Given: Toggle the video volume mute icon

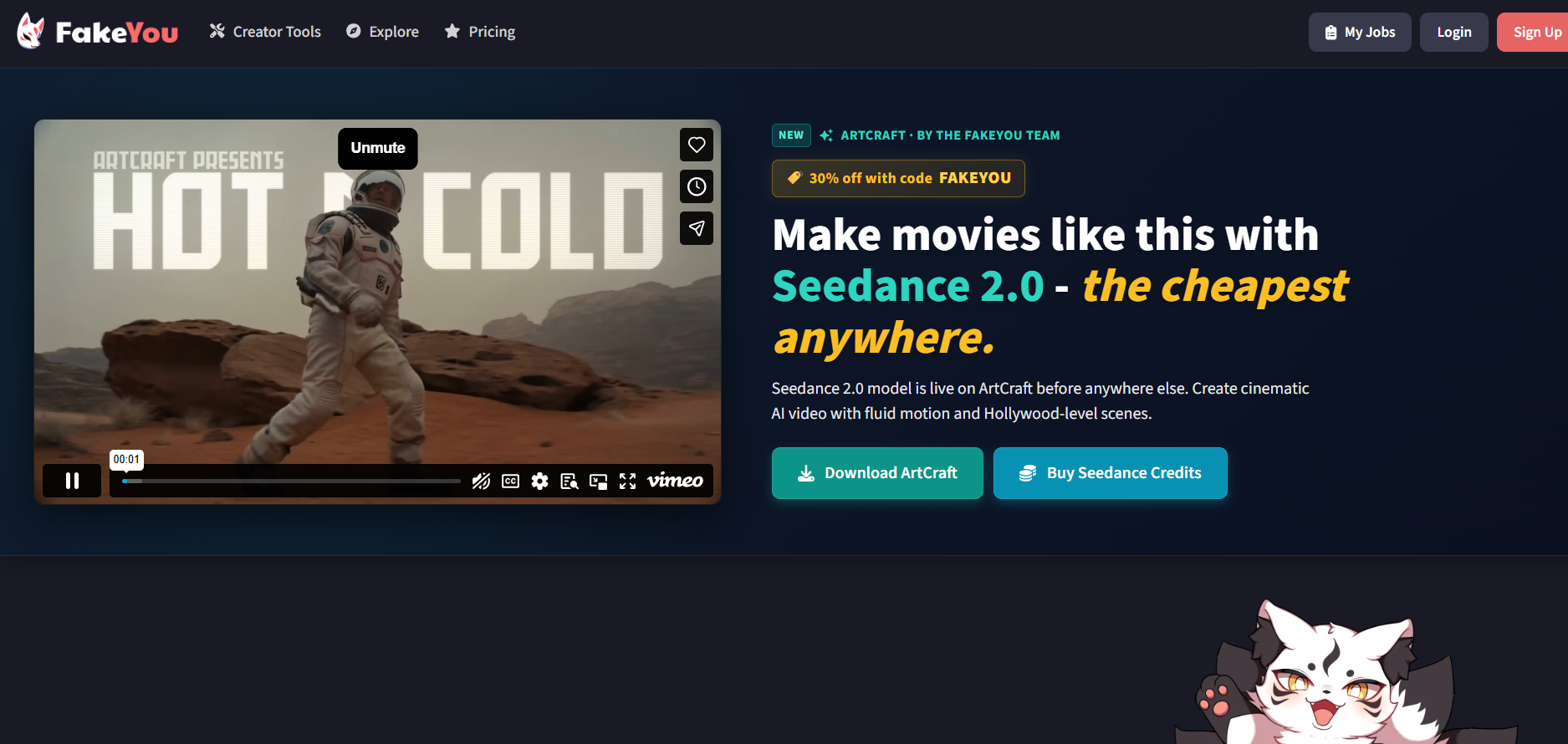Looking at the screenshot, I should (x=481, y=481).
